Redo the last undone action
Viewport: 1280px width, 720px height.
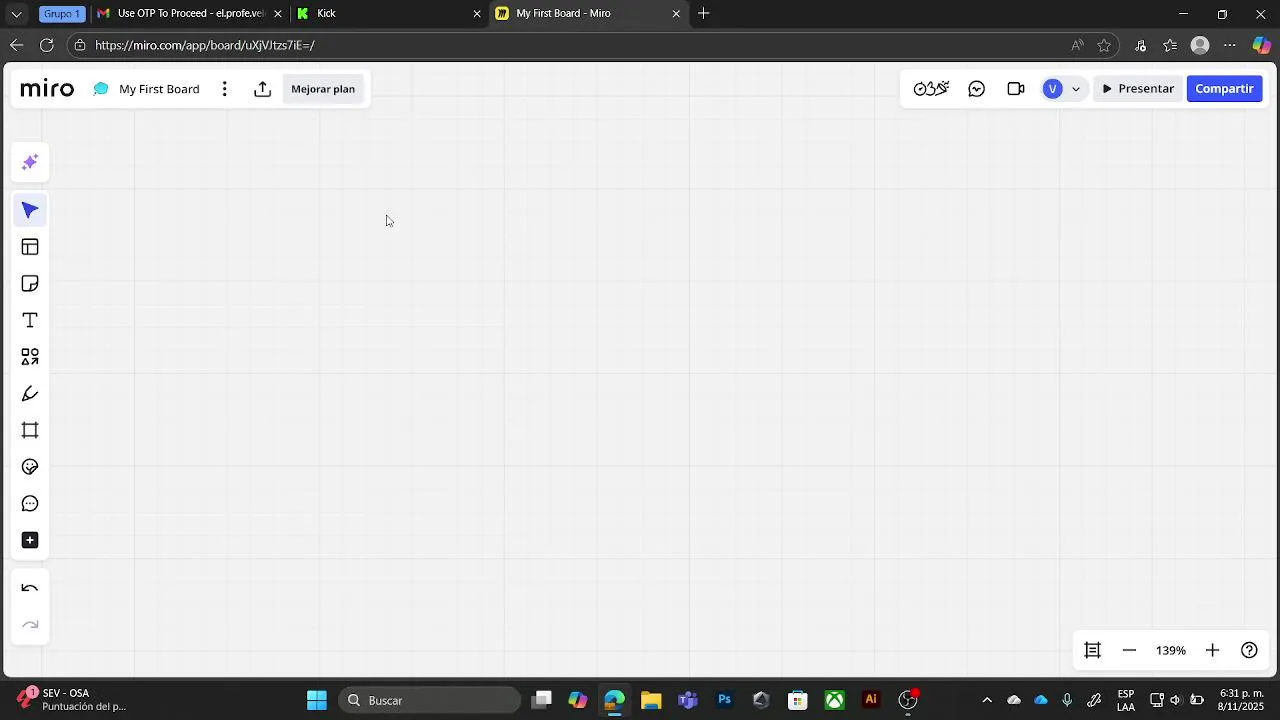click(x=30, y=625)
